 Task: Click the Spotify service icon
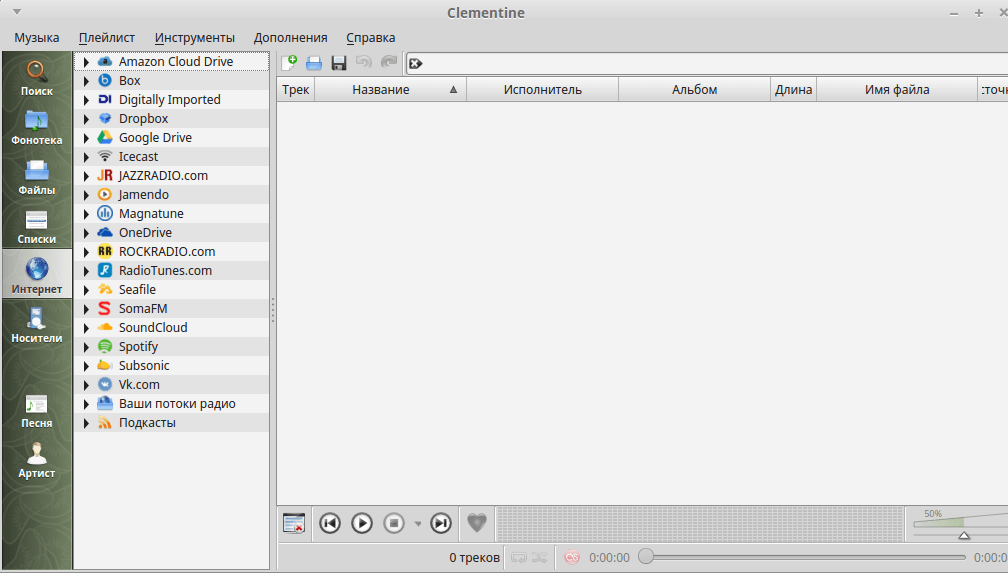click(x=105, y=347)
